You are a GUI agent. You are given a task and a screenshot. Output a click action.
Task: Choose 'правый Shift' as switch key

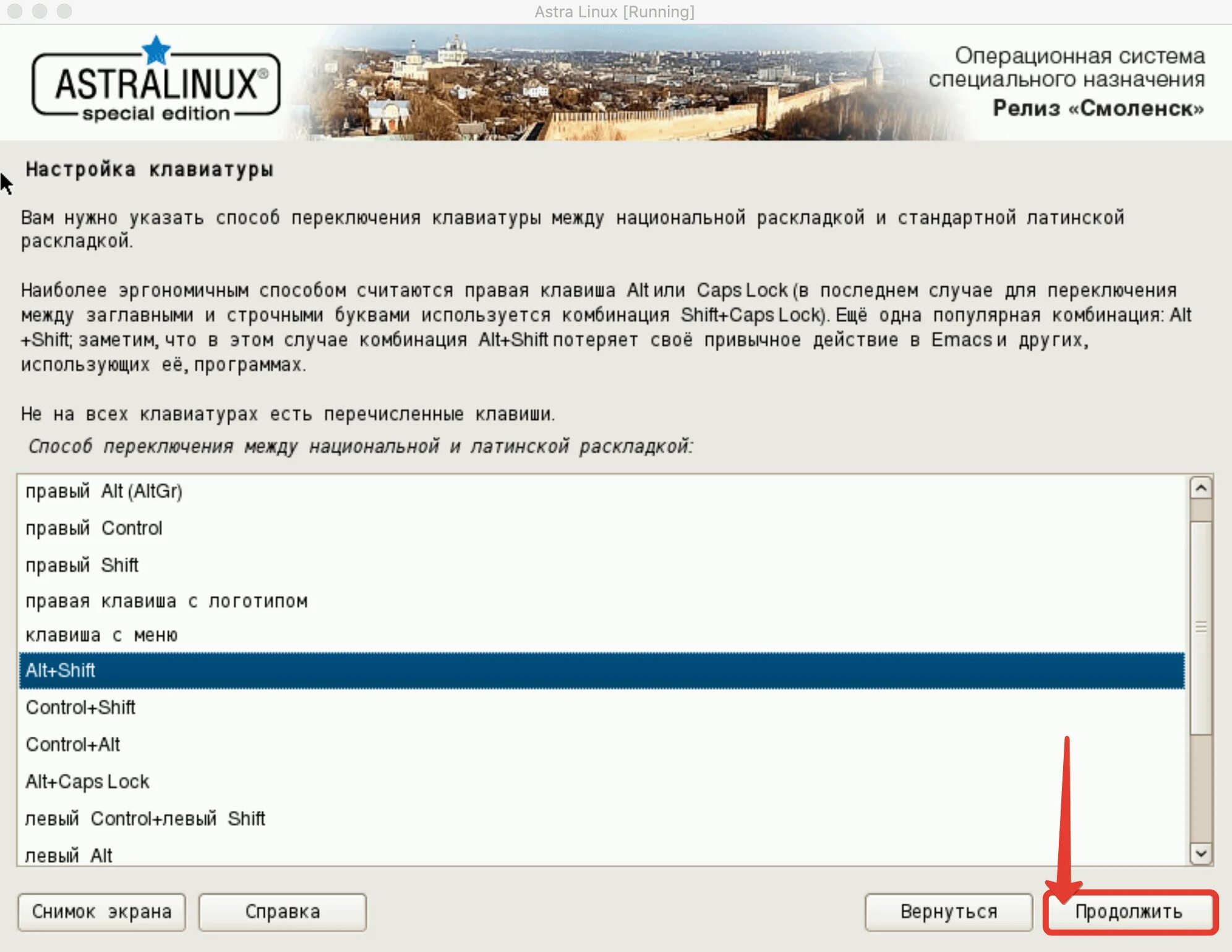601,565
